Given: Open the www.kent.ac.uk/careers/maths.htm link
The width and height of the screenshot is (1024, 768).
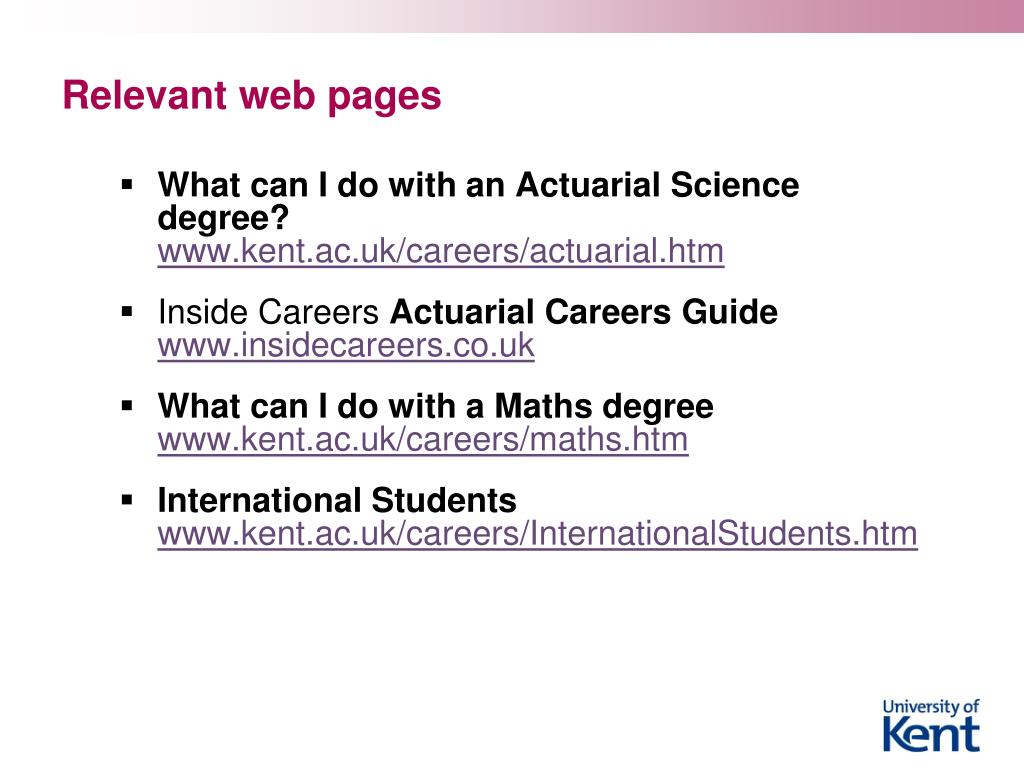Looking at the screenshot, I should (423, 440).
